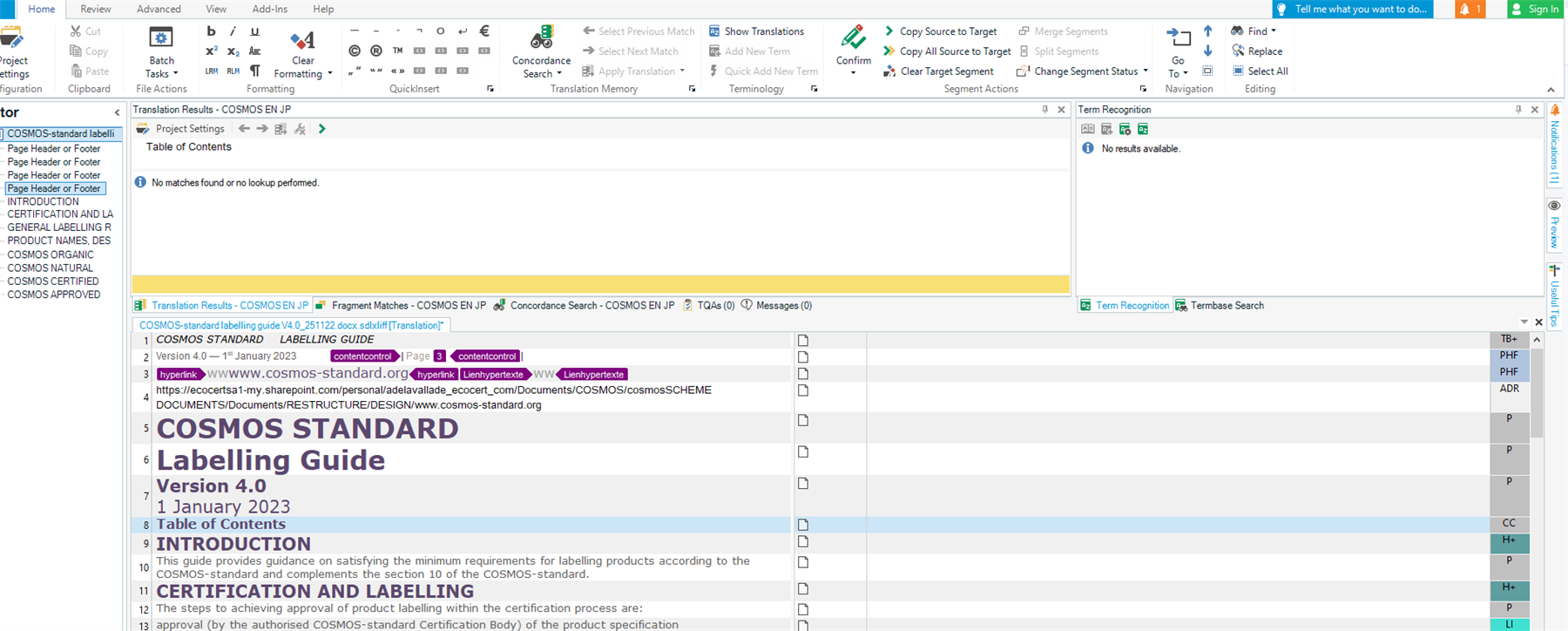Click Clear Target Segment
Screen dimensions: 1568x631
[x=938, y=71]
